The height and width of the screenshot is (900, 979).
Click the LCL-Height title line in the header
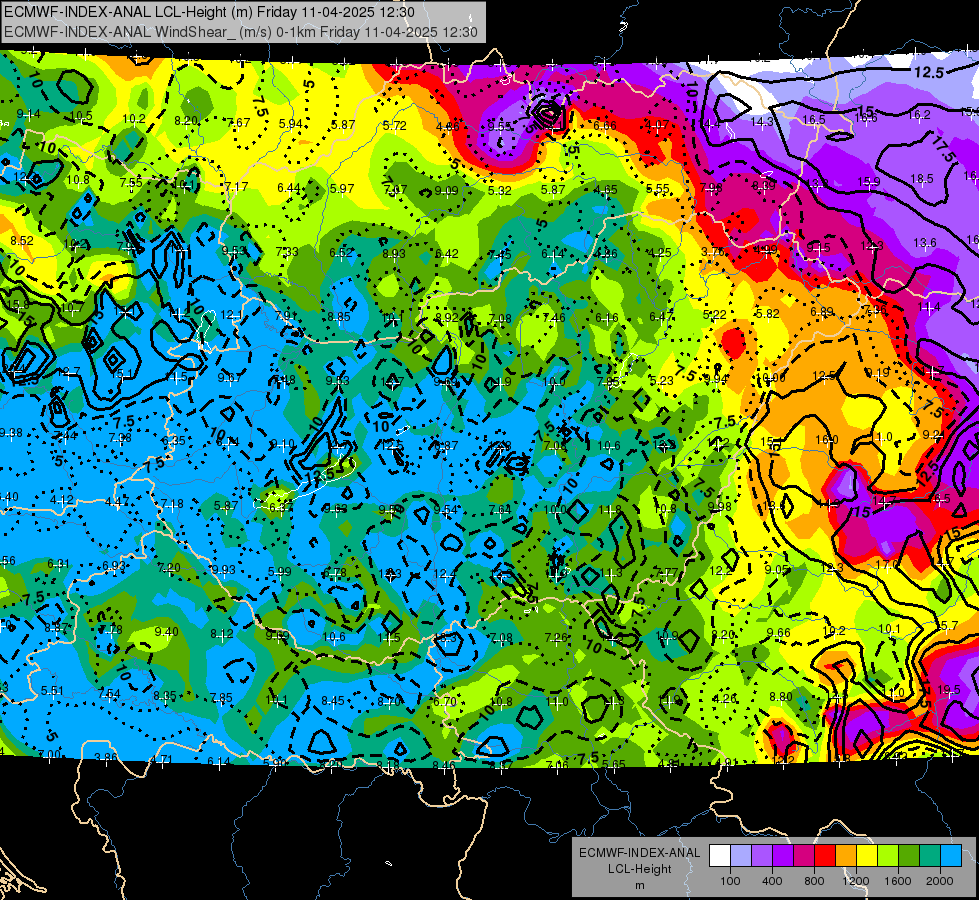[x=209, y=12]
